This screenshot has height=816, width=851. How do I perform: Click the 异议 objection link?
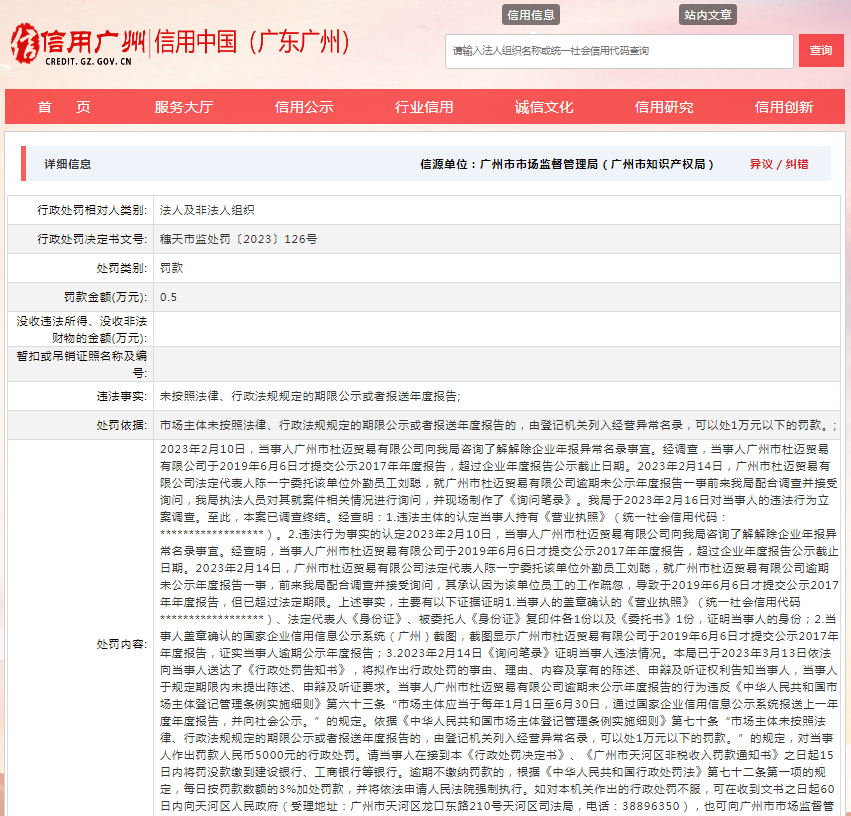[x=761, y=164]
